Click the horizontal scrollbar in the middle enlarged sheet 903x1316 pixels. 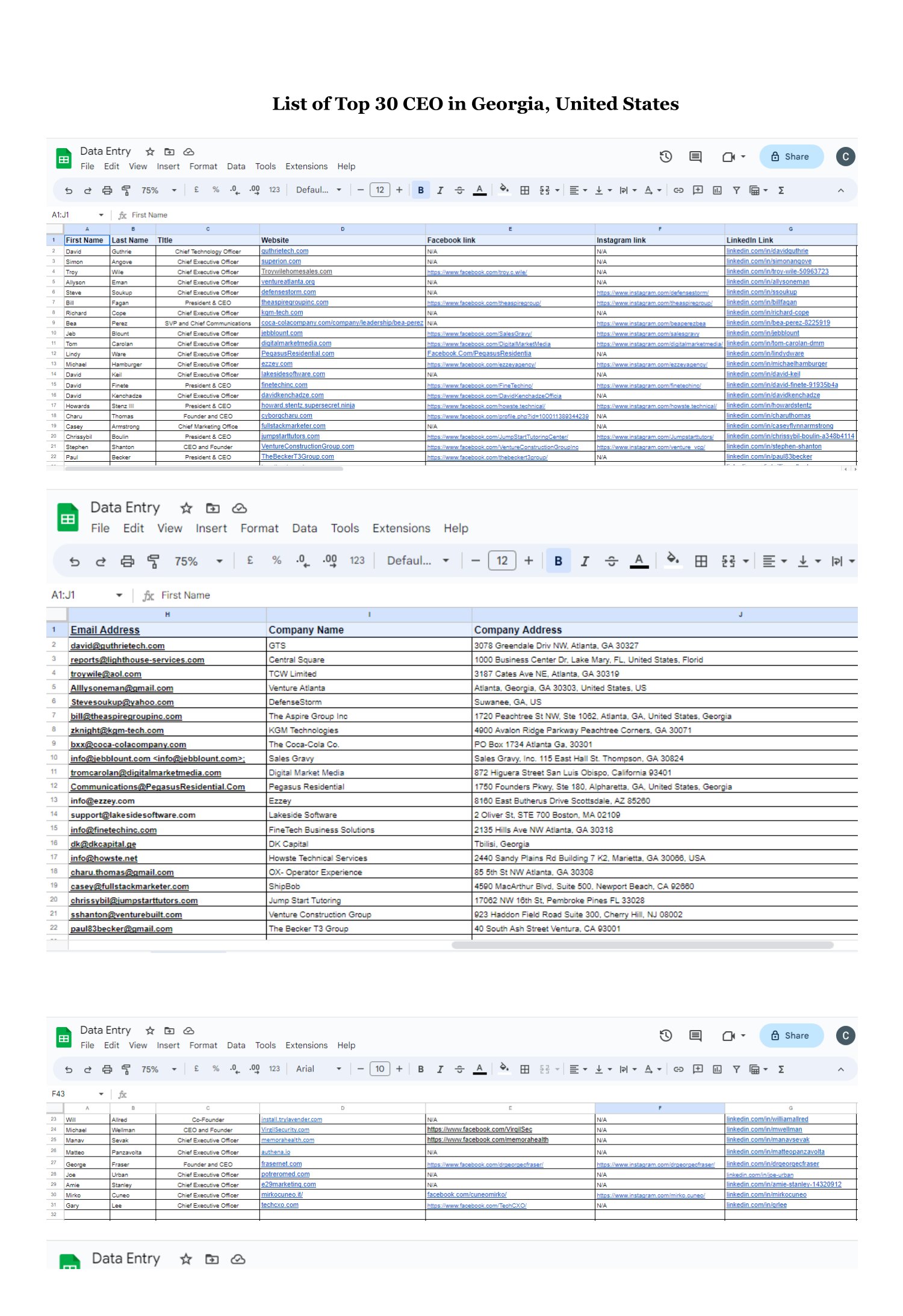point(642,945)
